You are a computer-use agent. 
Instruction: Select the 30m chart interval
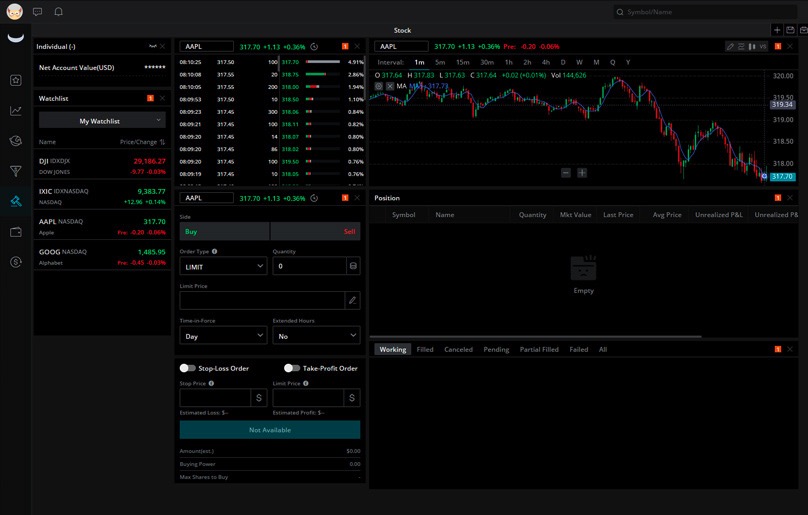pyautogui.click(x=487, y=62)
